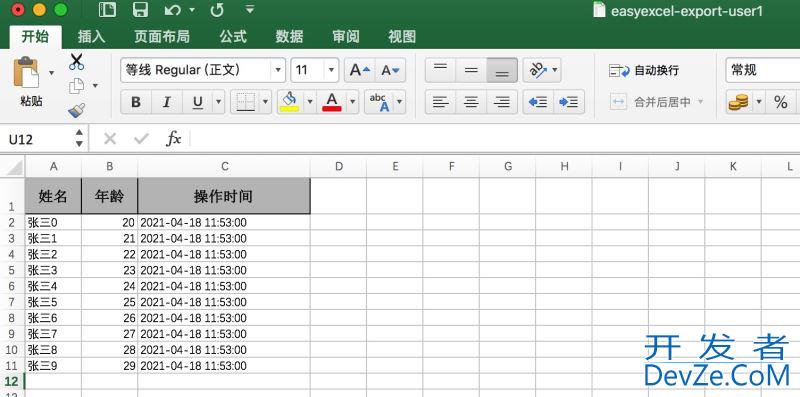Apply the red font color A
Screen dimensions: 800x397
tap(332, 102)
